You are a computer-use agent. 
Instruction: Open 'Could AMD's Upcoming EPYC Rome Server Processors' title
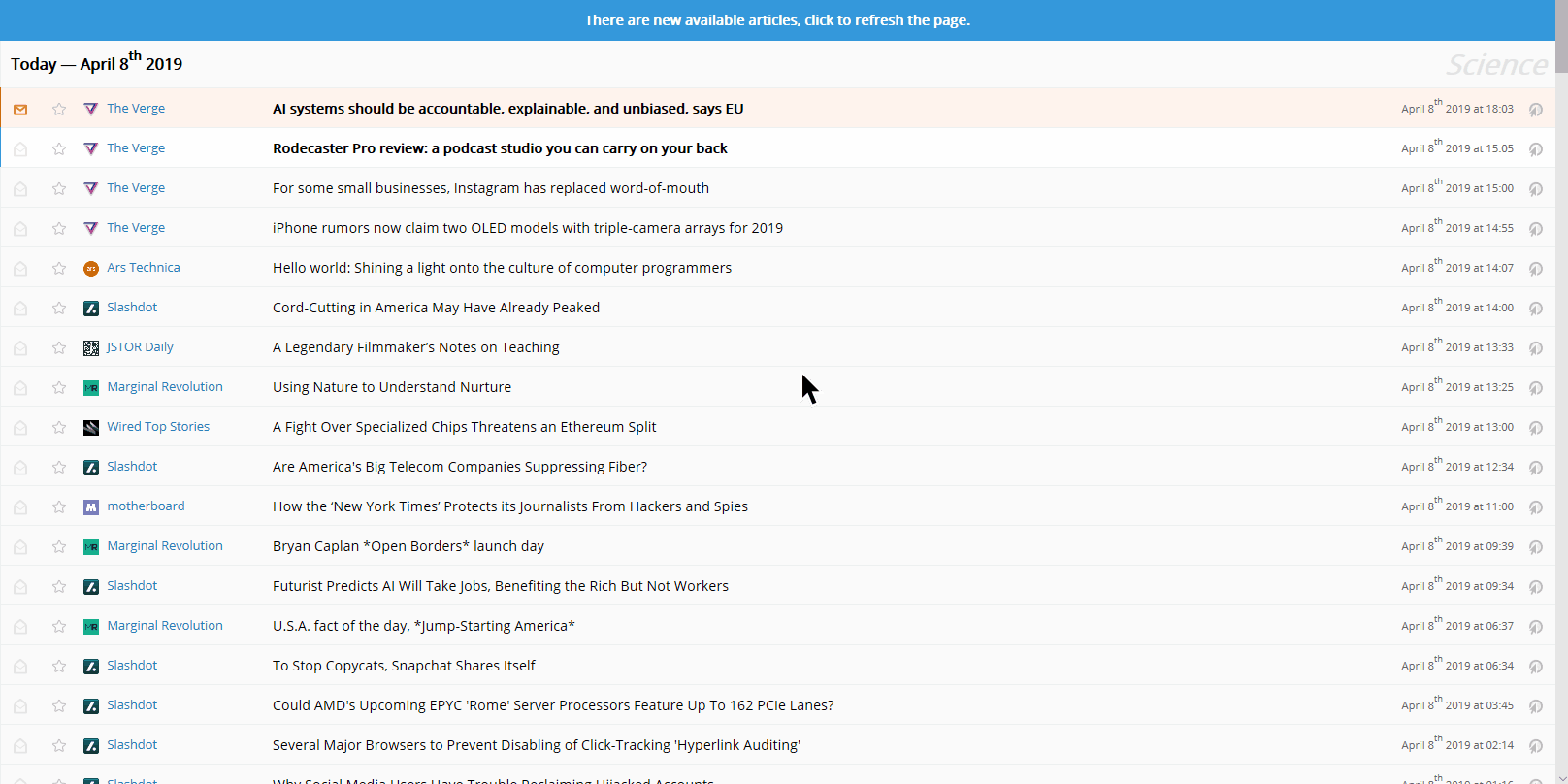553,705
